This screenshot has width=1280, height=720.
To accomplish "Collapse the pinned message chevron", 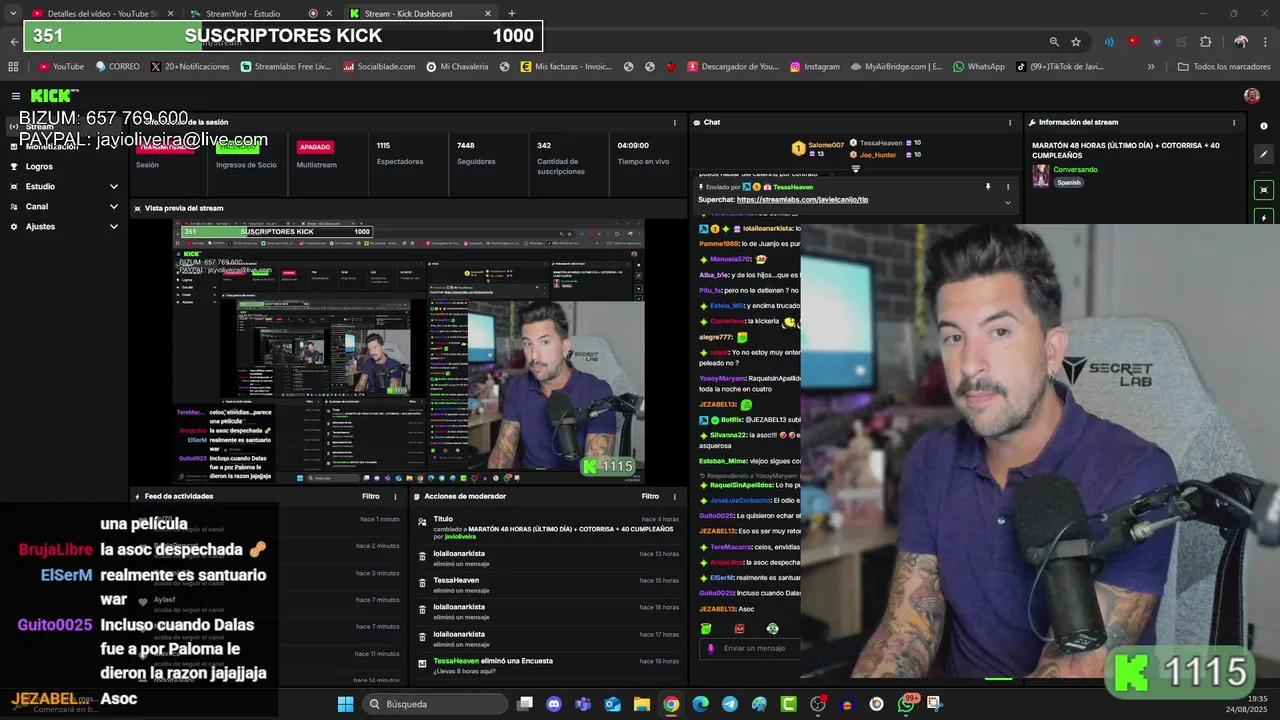I will (x=1008, y=202).
